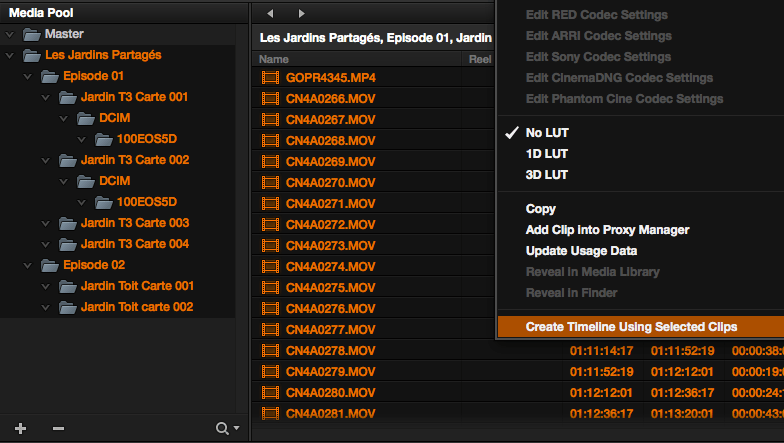Choose Create Timeline Using Selected Clips
Viewport: 784px width, 443px height.
click(631, 327)
